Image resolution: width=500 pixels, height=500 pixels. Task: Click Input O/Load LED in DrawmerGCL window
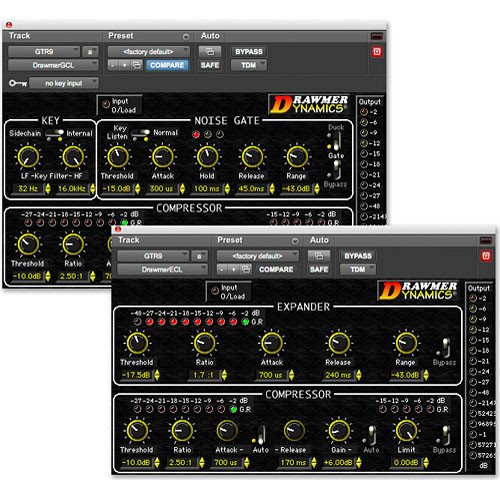pyautogui.click(x=106, y=104)
